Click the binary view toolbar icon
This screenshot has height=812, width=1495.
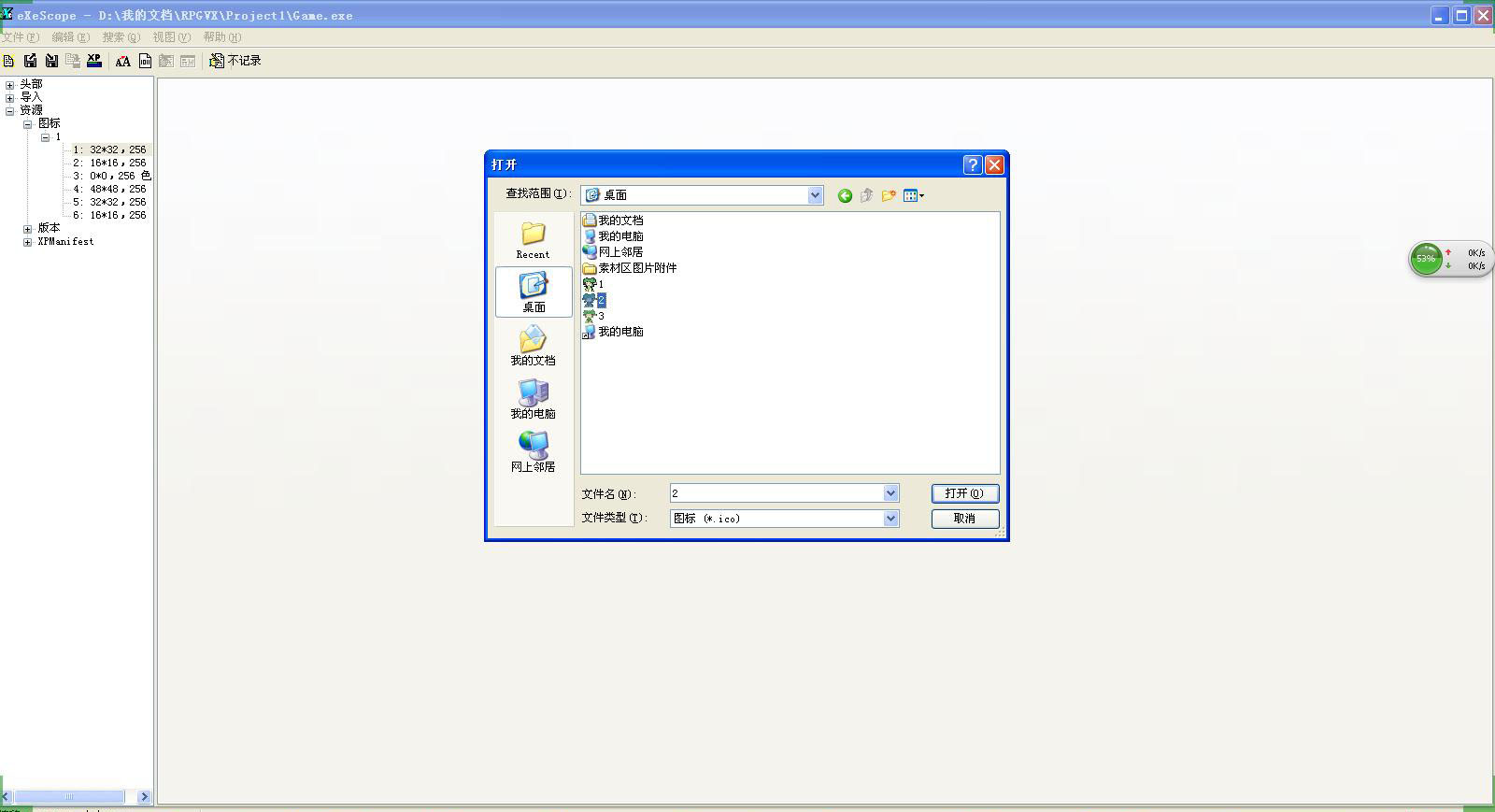145,61
